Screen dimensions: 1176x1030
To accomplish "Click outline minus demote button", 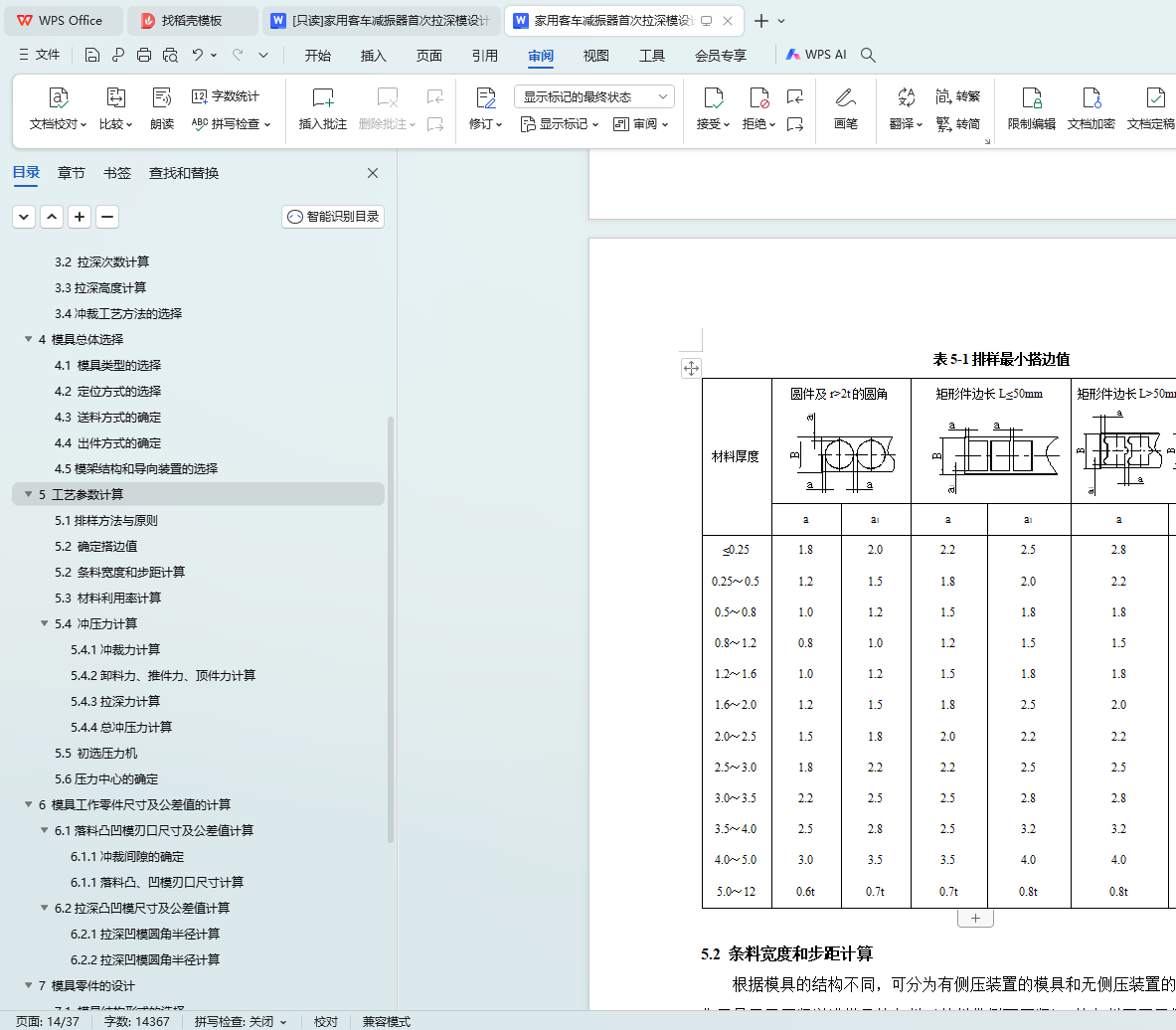I will tap(107, 217).
